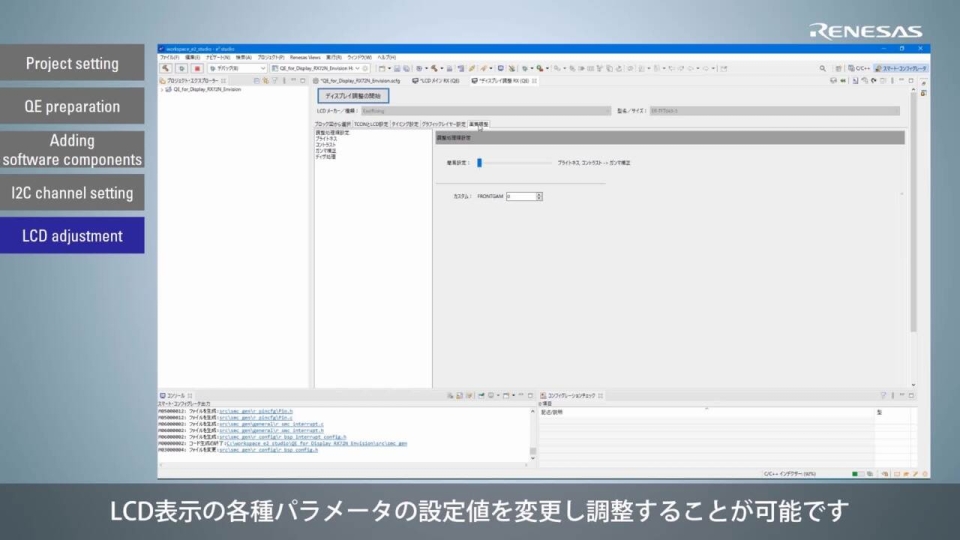960x540 pixels.
Task: Click the build hammer icon in toolbar
Action: coord(166,68)
